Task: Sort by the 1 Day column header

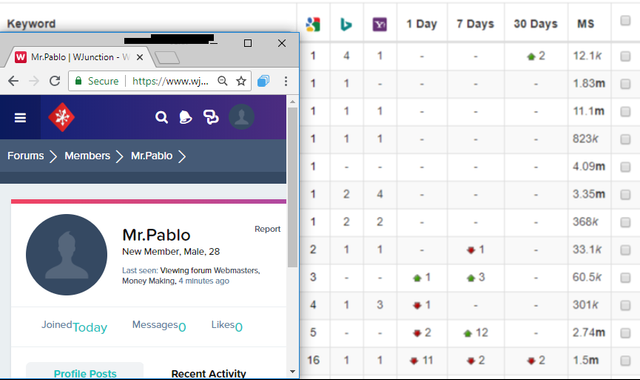Action: pos(422,24)
